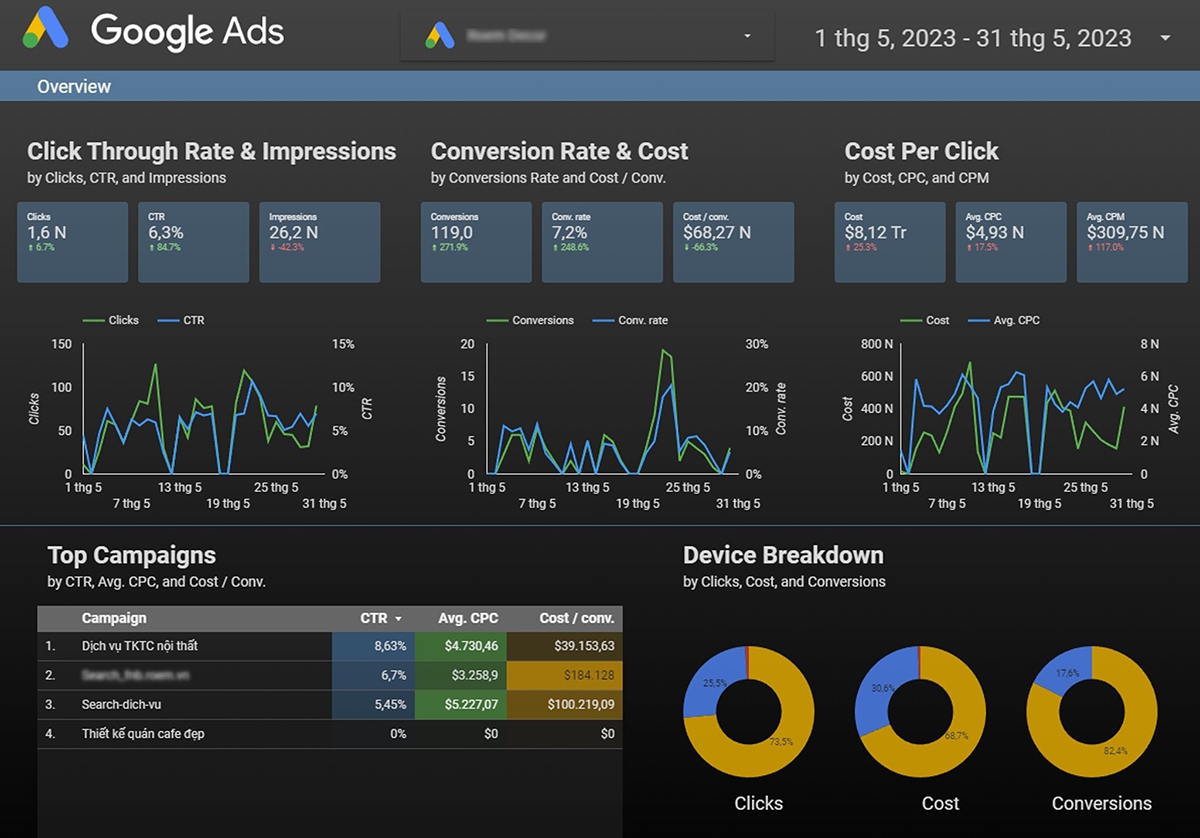Image resolution: width=1200 pixels, height=838 pixels.
Task: Open the date range dropdown arrow
Action: click(x=1165, y=39)
